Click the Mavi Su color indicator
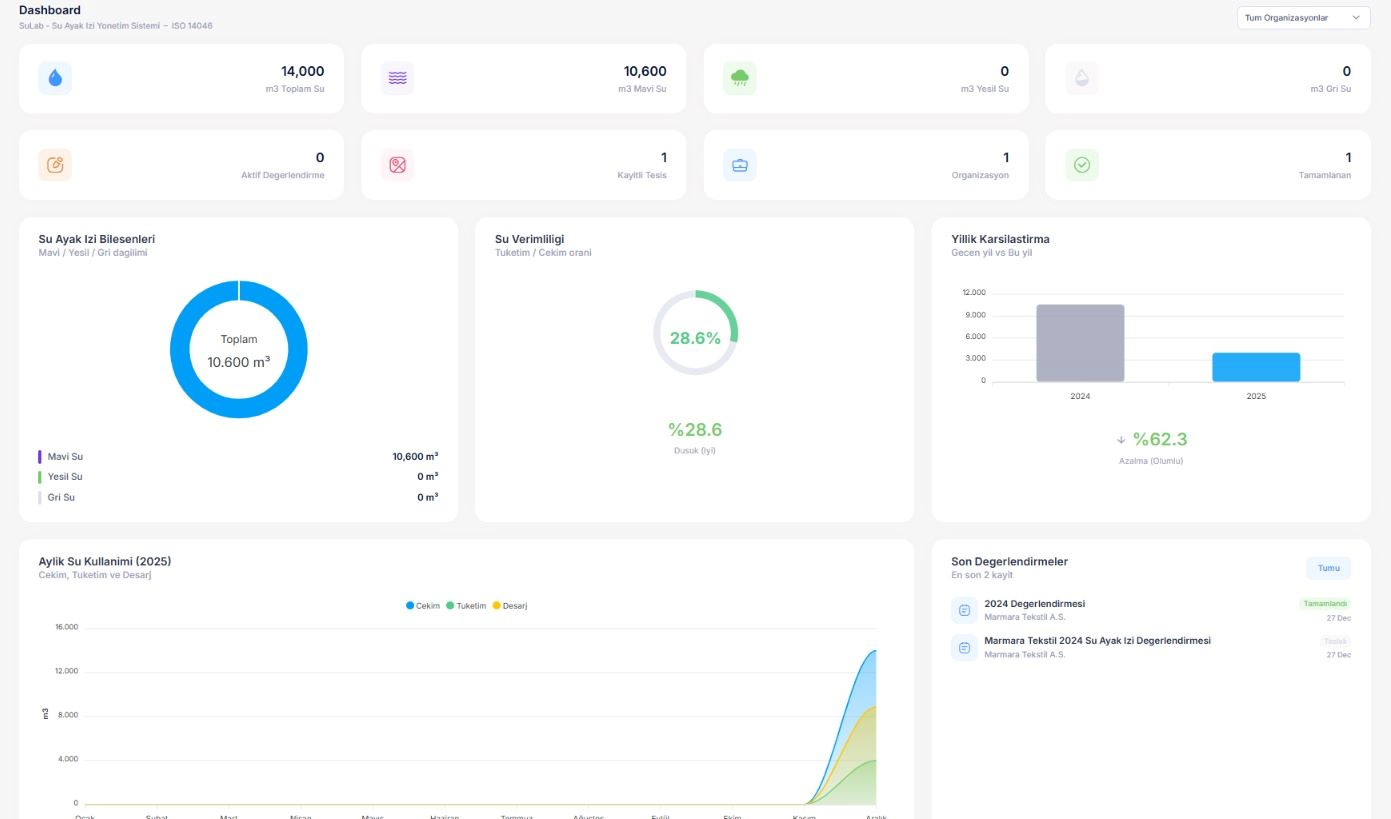1391x819 pixels. click(40, 456)
